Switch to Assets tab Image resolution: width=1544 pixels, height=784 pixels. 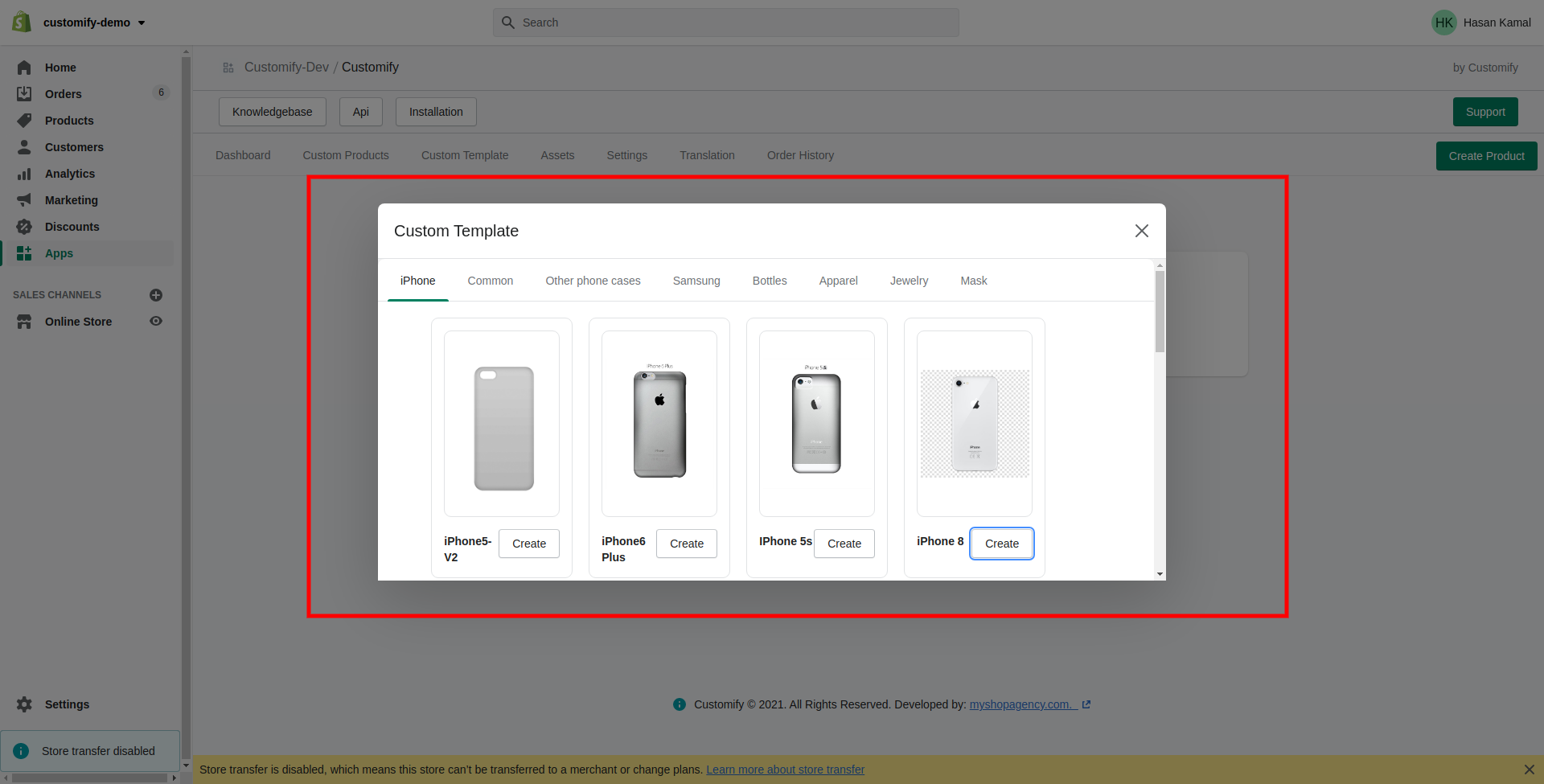(x=557, y=155)
